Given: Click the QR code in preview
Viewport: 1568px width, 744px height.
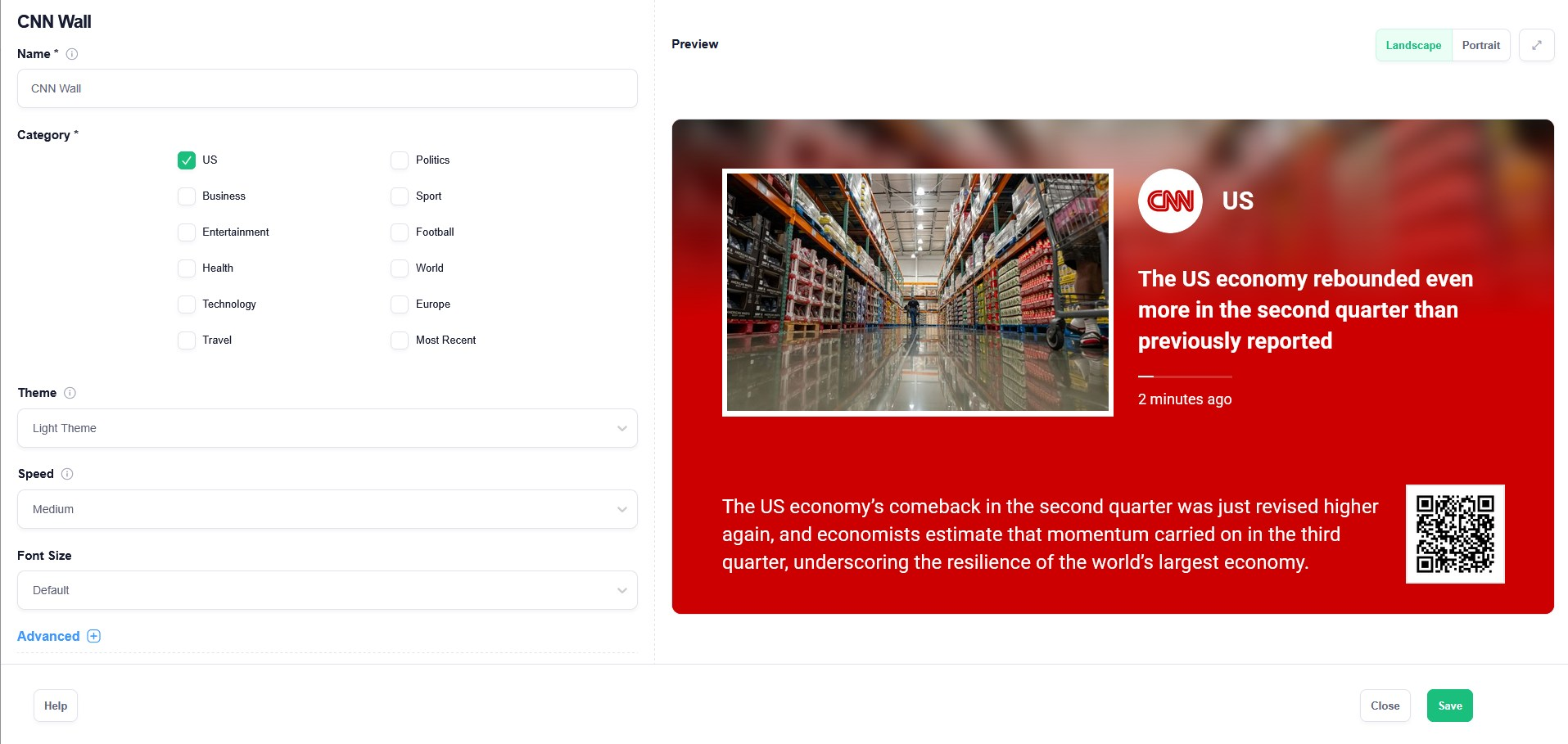Looking at the screenshot, I should click(1454, 534).
